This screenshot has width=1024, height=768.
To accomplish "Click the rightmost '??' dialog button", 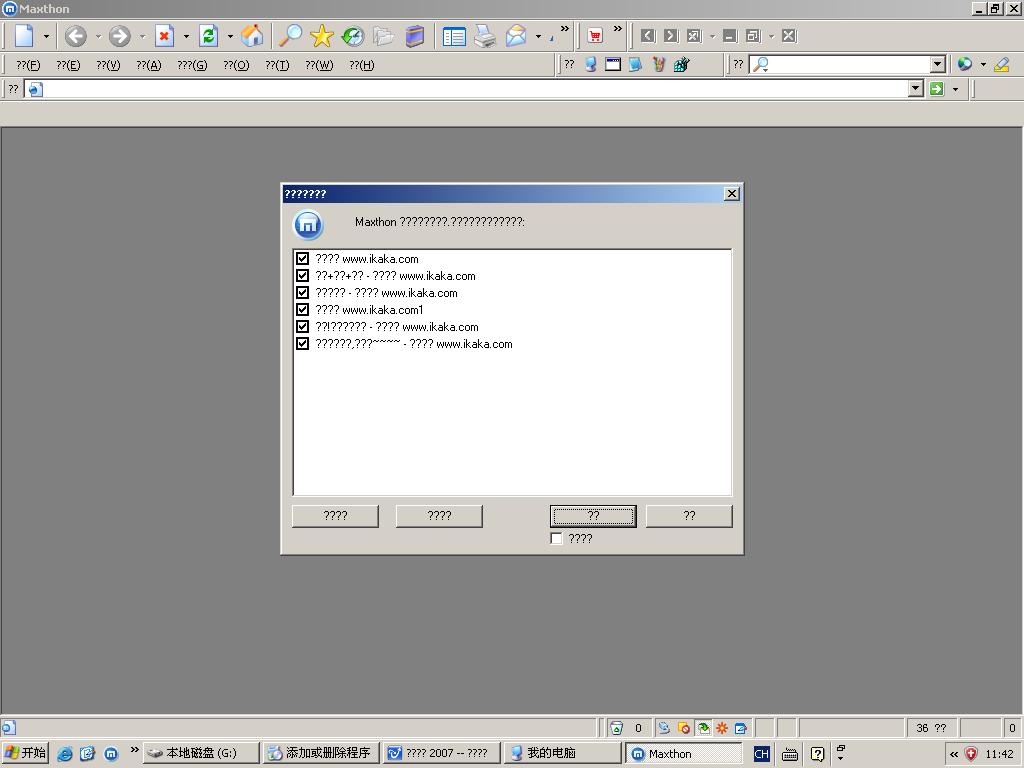I will click(x=689, y=516).
